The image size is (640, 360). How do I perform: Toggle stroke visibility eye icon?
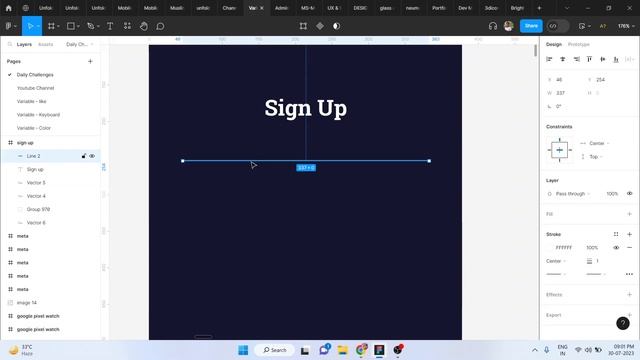pyautogui.click(x=616, y=248)
